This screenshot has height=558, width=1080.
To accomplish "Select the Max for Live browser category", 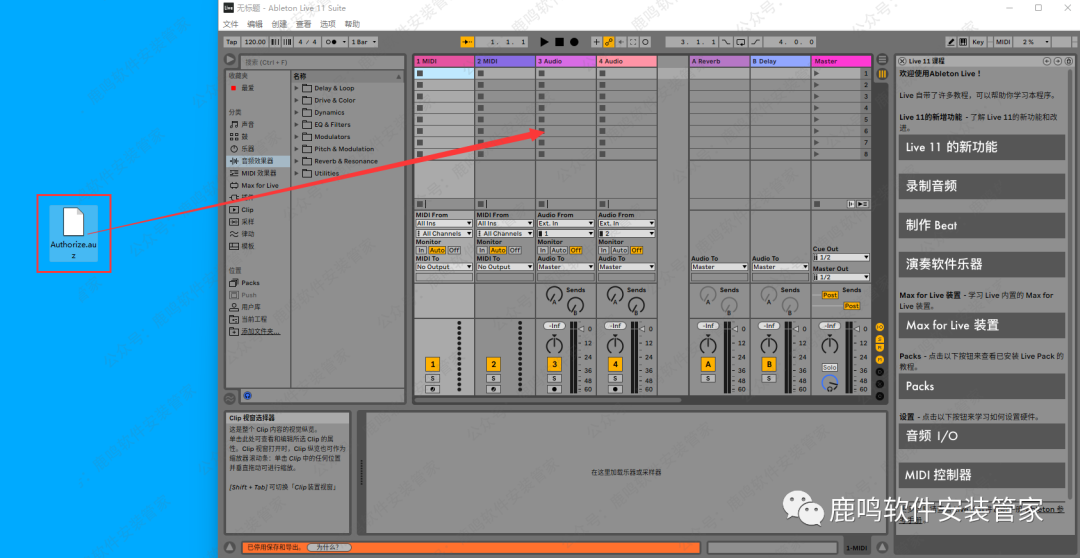I will point(259,185).
